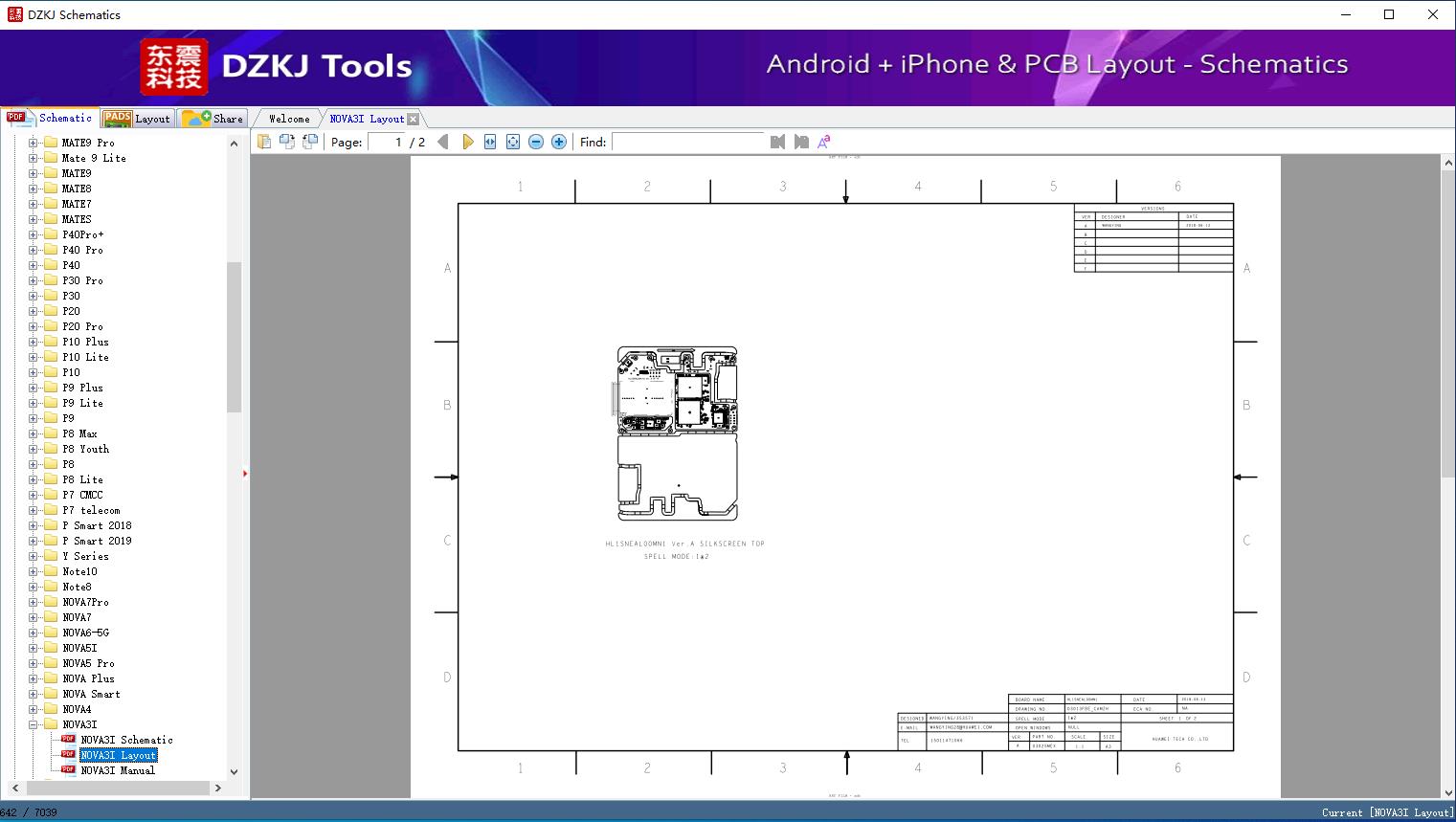Click the PDF icon beside NOVA3I Layout

(x=68, y=755)
